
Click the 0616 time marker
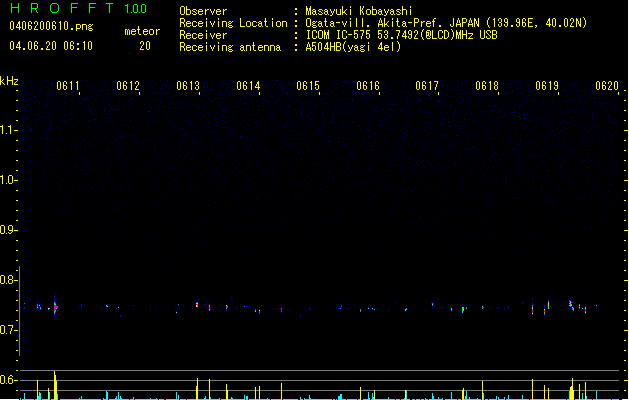point(367,86)
